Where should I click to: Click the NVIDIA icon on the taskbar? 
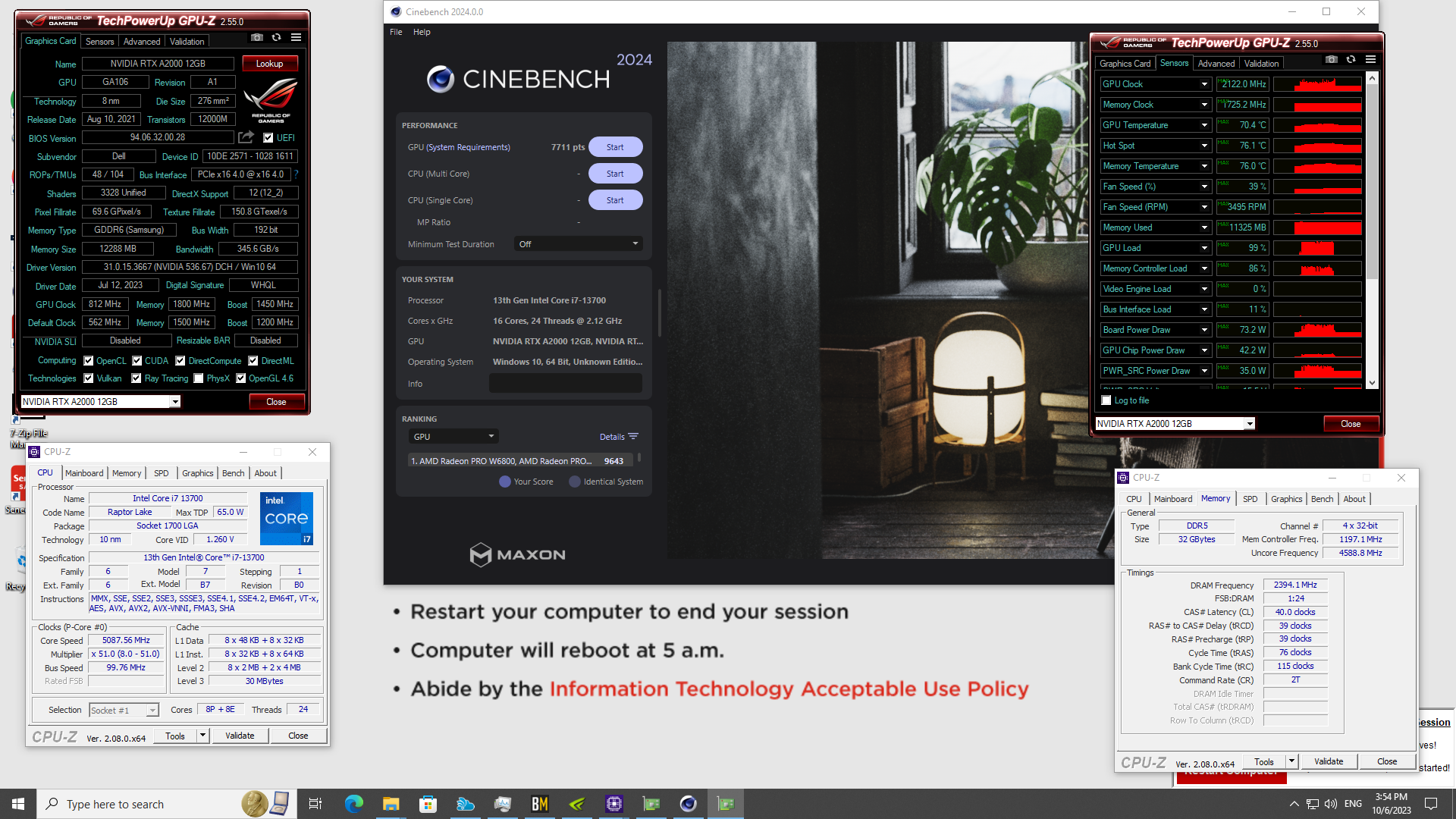point(577,804)
